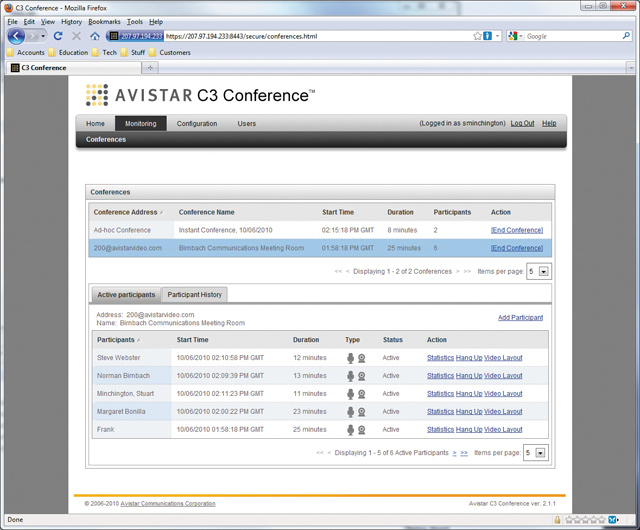Go to next page of active participants
The height and width of the screenshot is (530, 640).
tap(454, 453)
